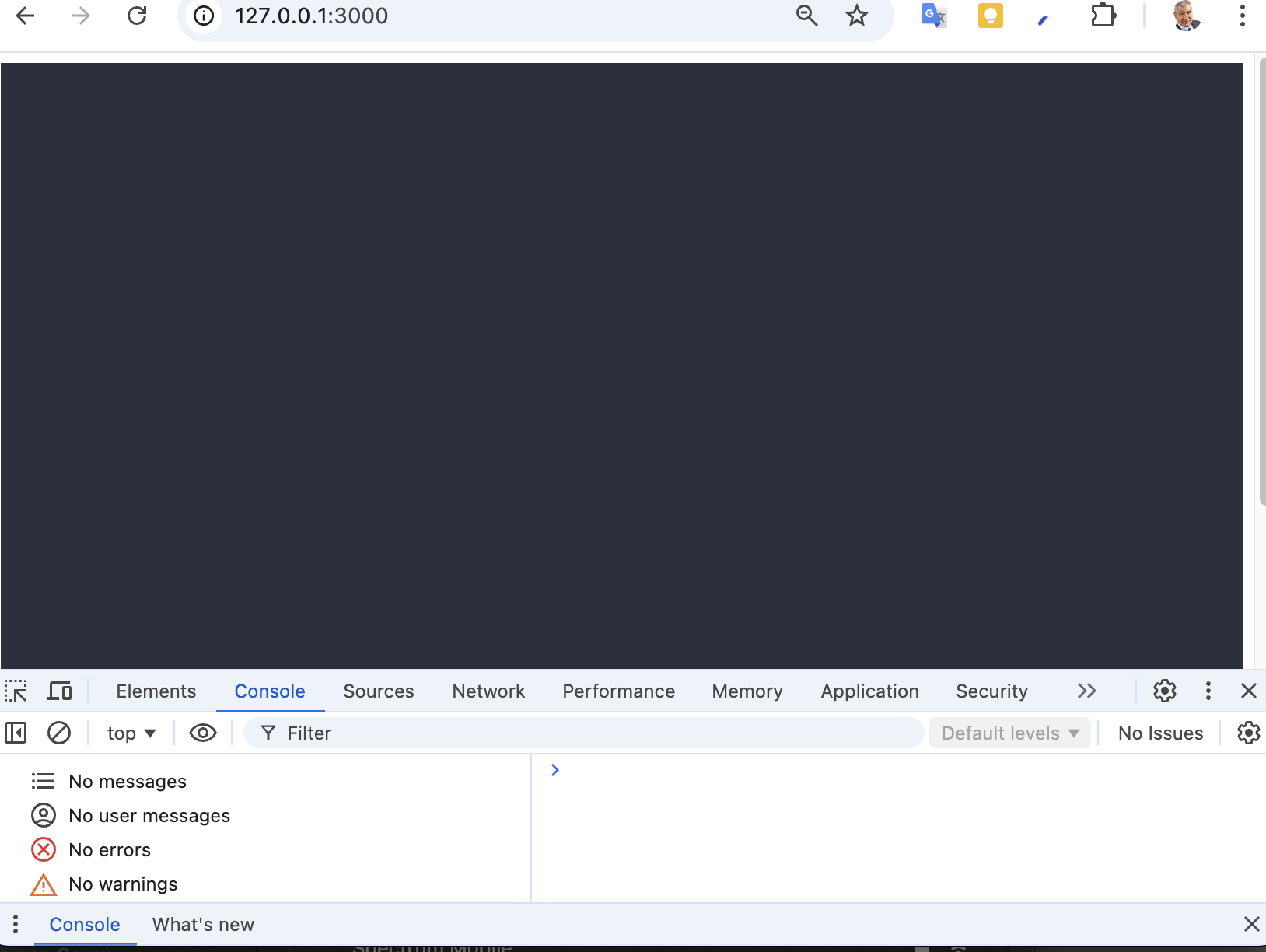Close the bottom drawer
Viewport: 1266px width, 952px height.
(1251, 924)
